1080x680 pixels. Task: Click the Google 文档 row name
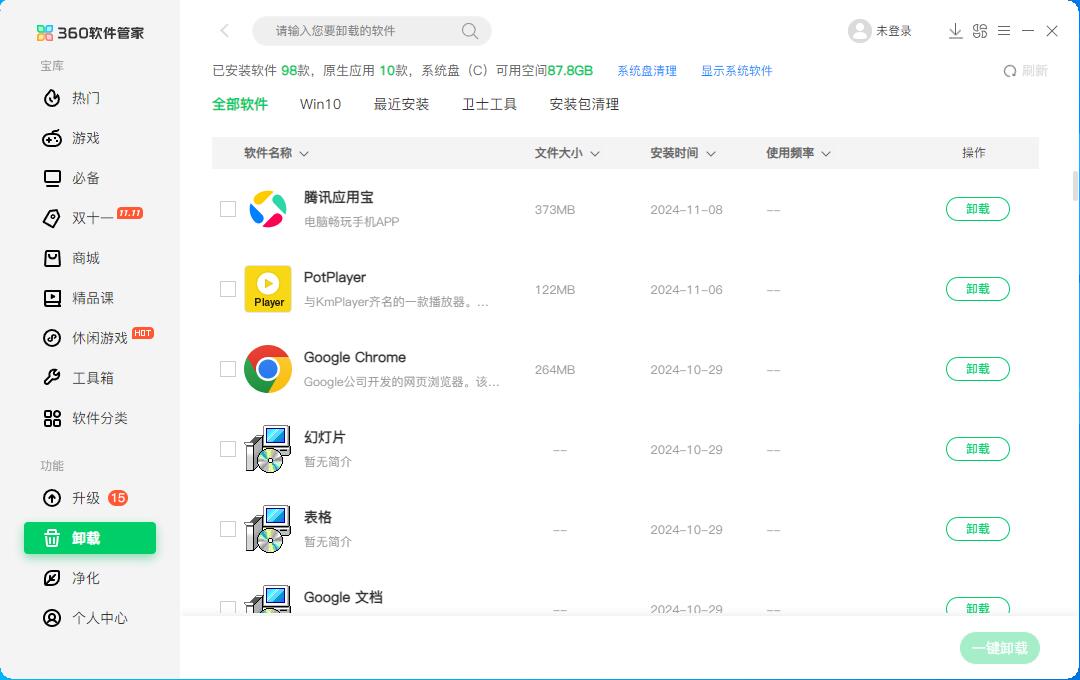click(x=343, y=597)
